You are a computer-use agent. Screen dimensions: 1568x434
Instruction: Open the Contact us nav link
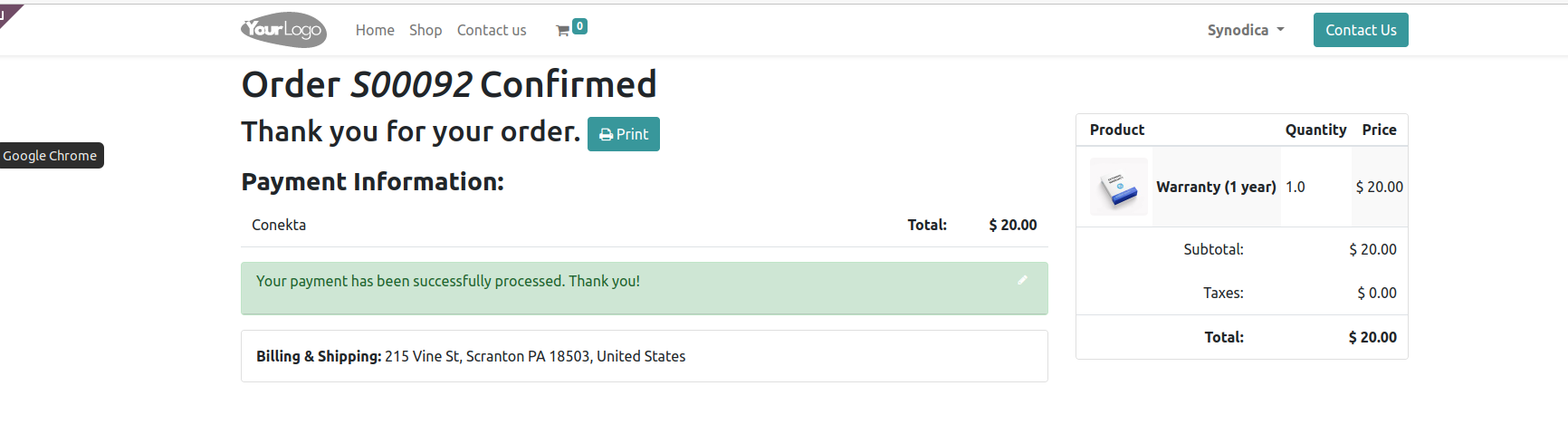[x=492, y=30]
